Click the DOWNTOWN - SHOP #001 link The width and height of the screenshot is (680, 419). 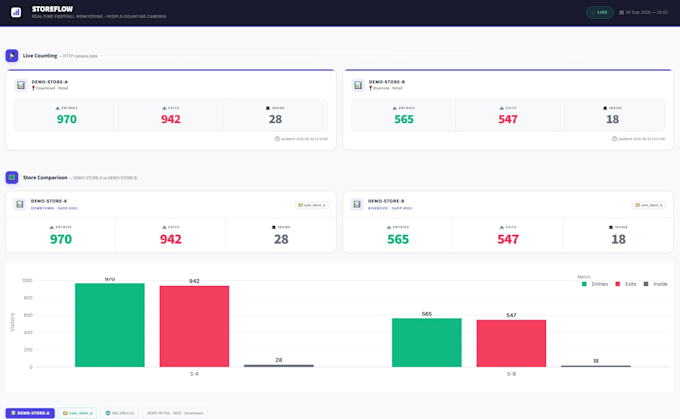point(54,208)
